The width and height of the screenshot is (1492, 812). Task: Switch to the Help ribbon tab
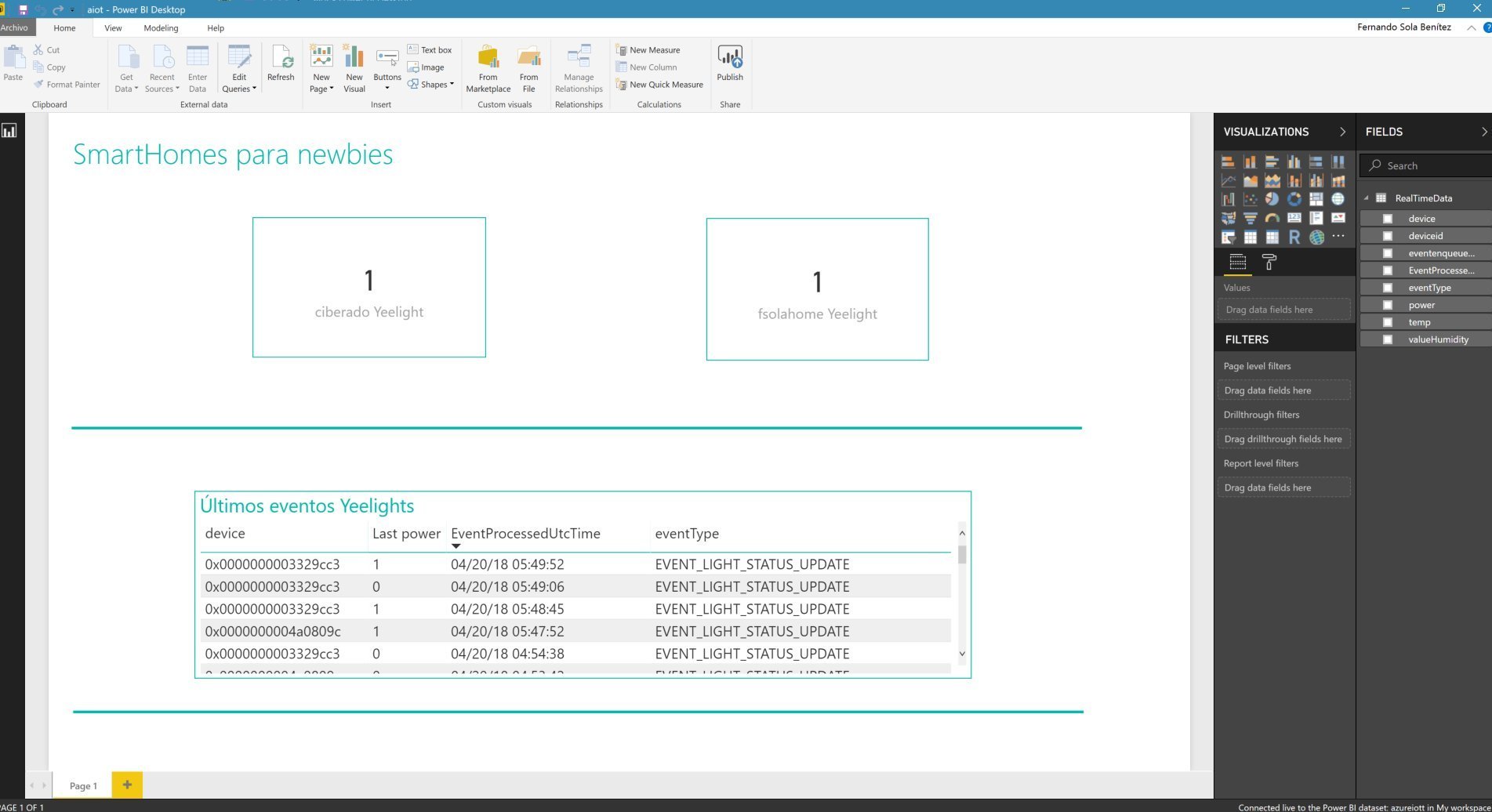[216, 28]
